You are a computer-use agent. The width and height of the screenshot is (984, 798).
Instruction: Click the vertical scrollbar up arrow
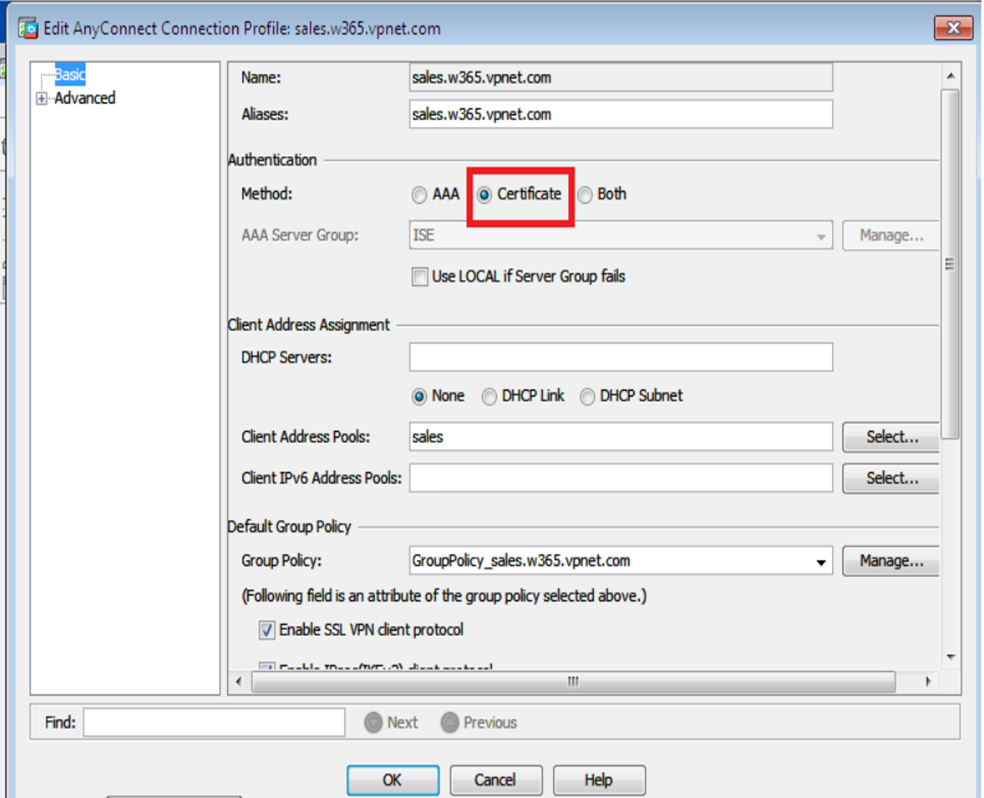(x=950, y=76)
